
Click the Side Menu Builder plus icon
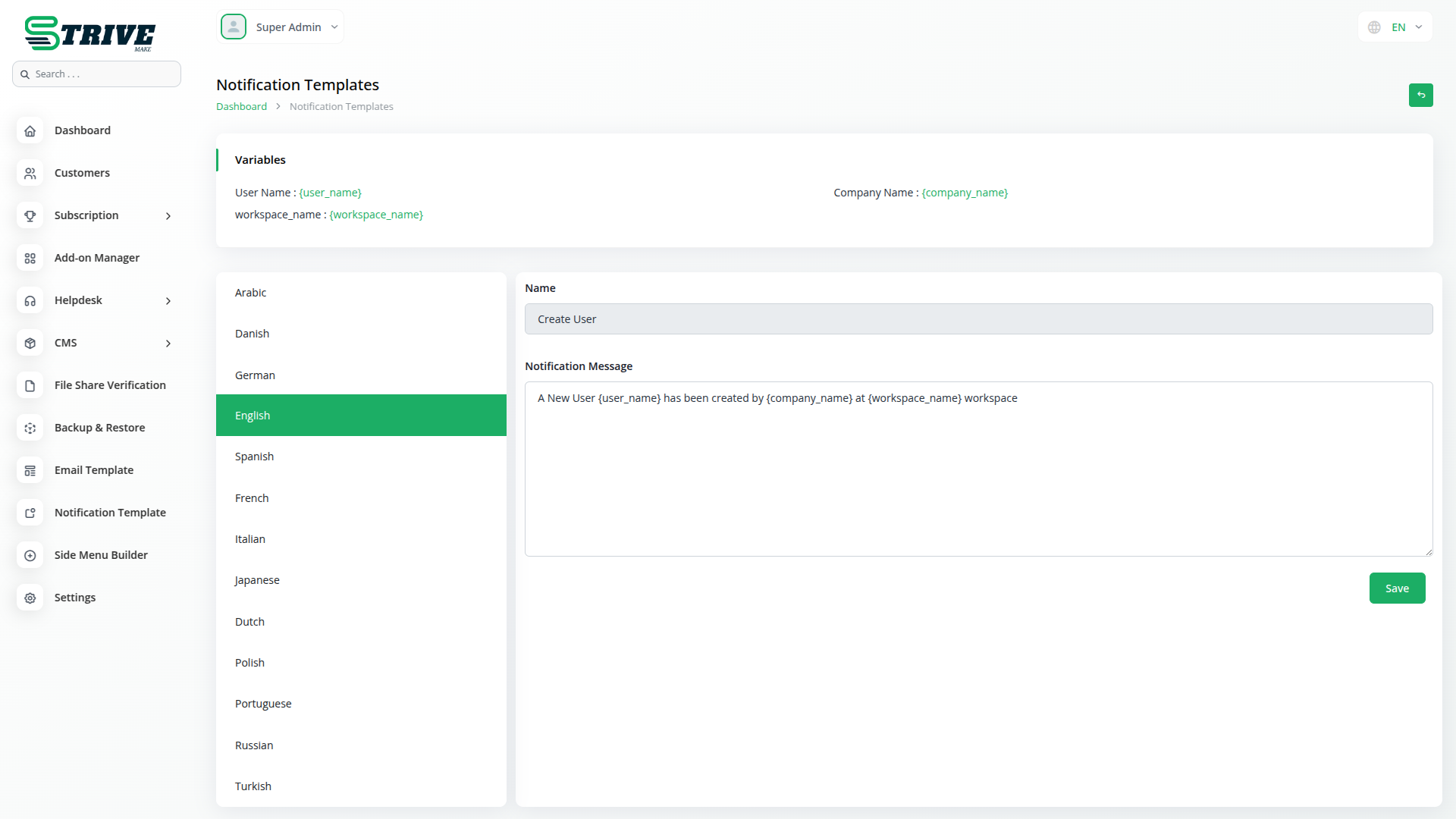click(30, 555)
